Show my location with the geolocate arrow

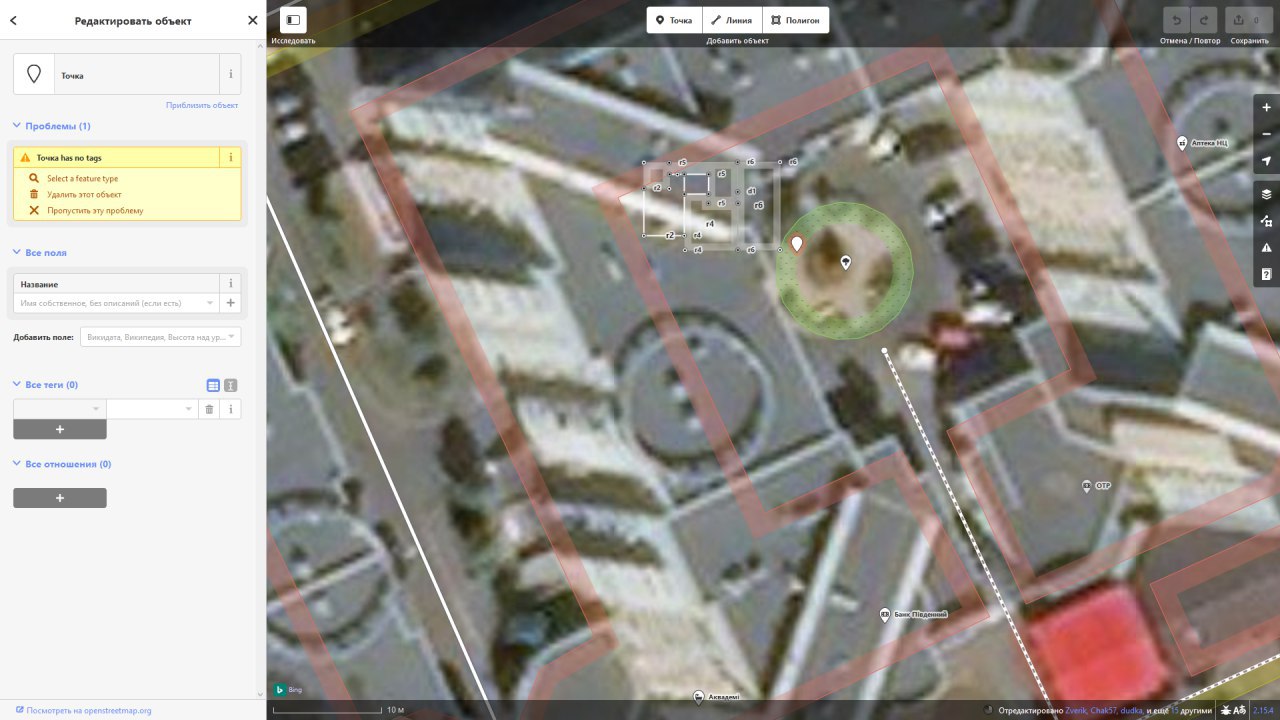1267,161
